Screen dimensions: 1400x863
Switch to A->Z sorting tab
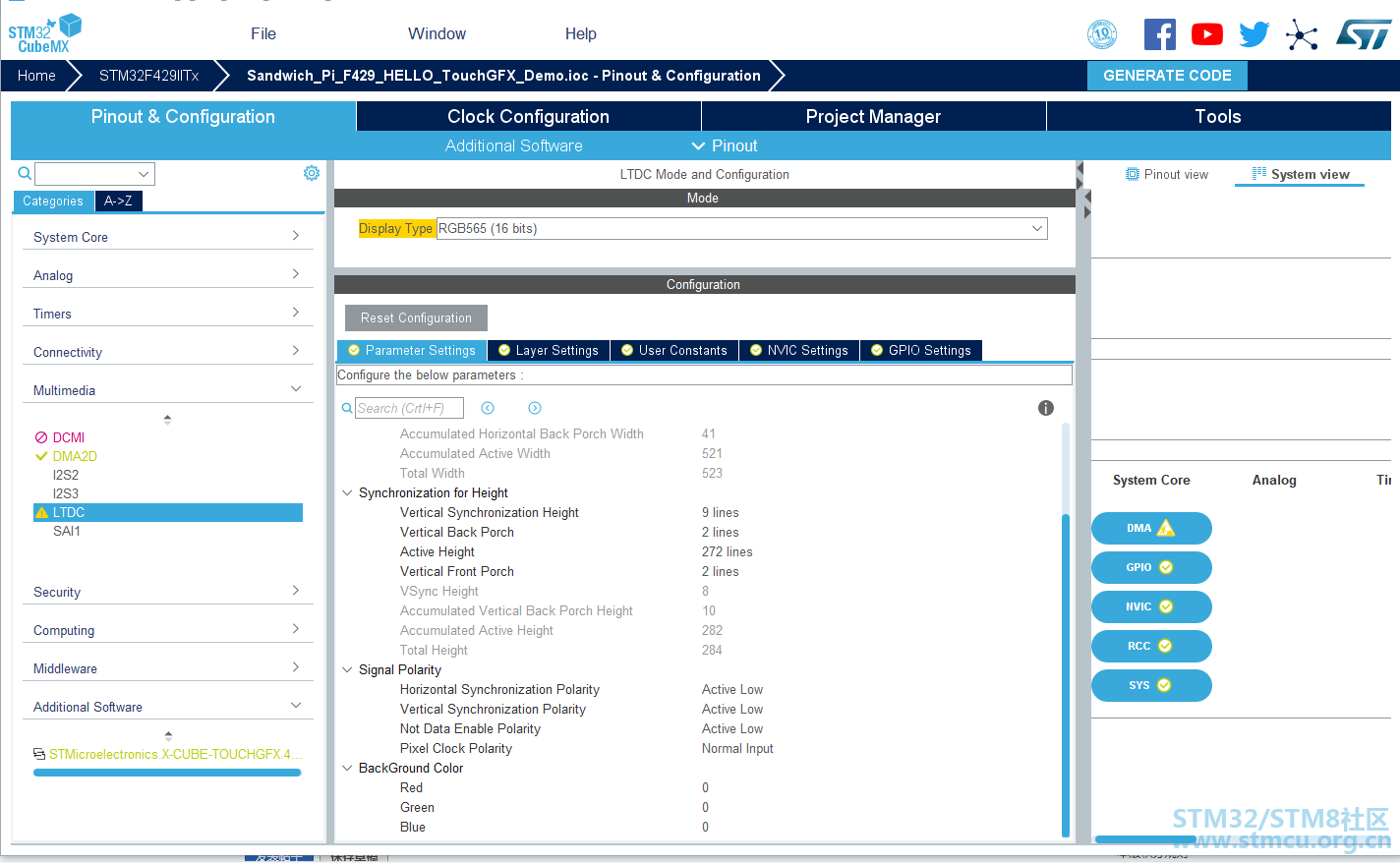click(x=118, y=201)
